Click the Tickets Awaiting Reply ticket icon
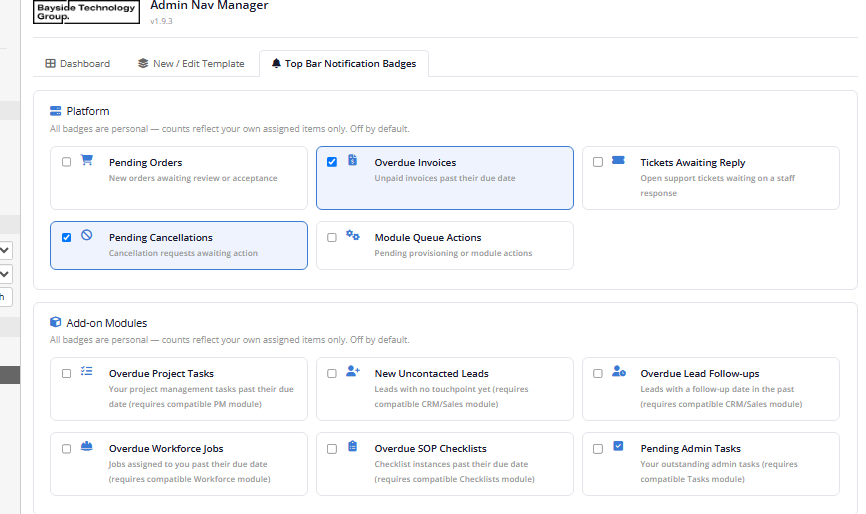This screenshot has height=514, width=866. point(618,160)
